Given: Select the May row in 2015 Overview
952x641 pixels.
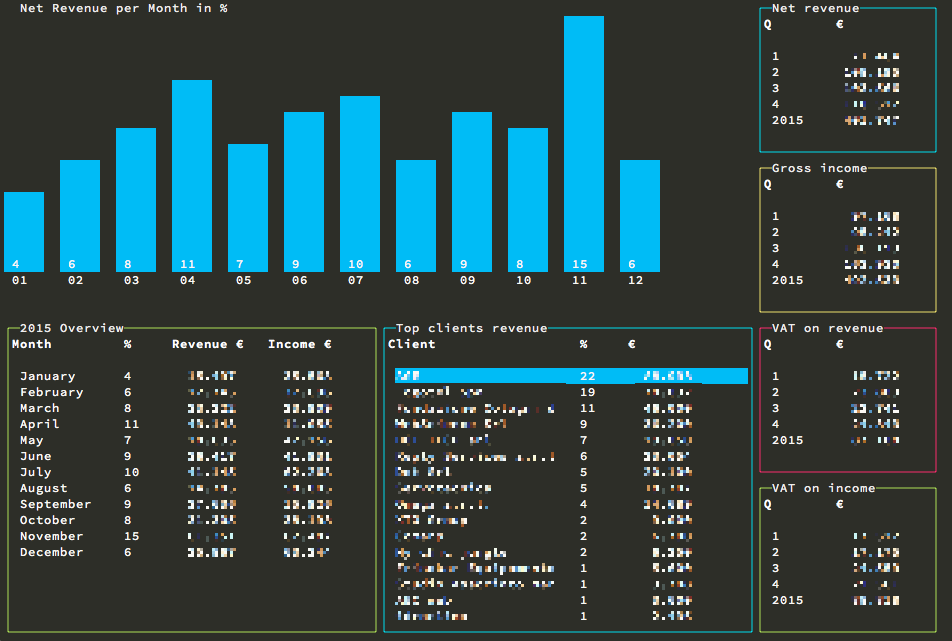Looking at the screenshot, I should pyautogui.click(x=176, y=440).
